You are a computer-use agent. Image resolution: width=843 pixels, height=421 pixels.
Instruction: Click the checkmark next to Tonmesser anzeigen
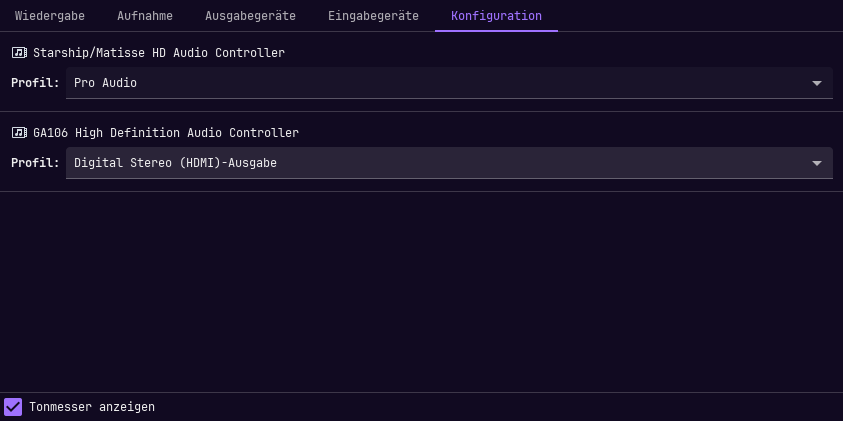click(13, 407)
